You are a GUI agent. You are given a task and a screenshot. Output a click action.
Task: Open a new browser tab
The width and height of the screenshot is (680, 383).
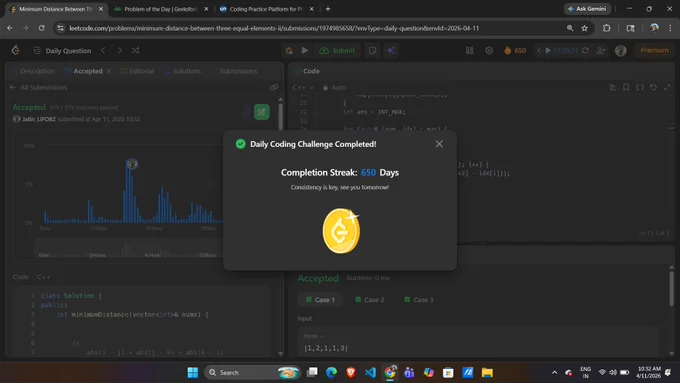point(328,9)
